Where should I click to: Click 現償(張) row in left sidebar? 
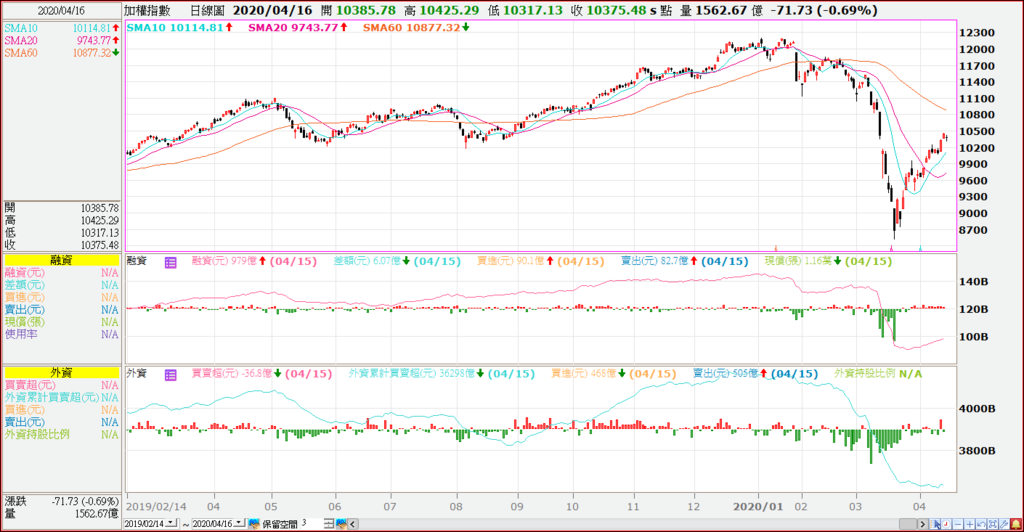(x=61, y=322)
